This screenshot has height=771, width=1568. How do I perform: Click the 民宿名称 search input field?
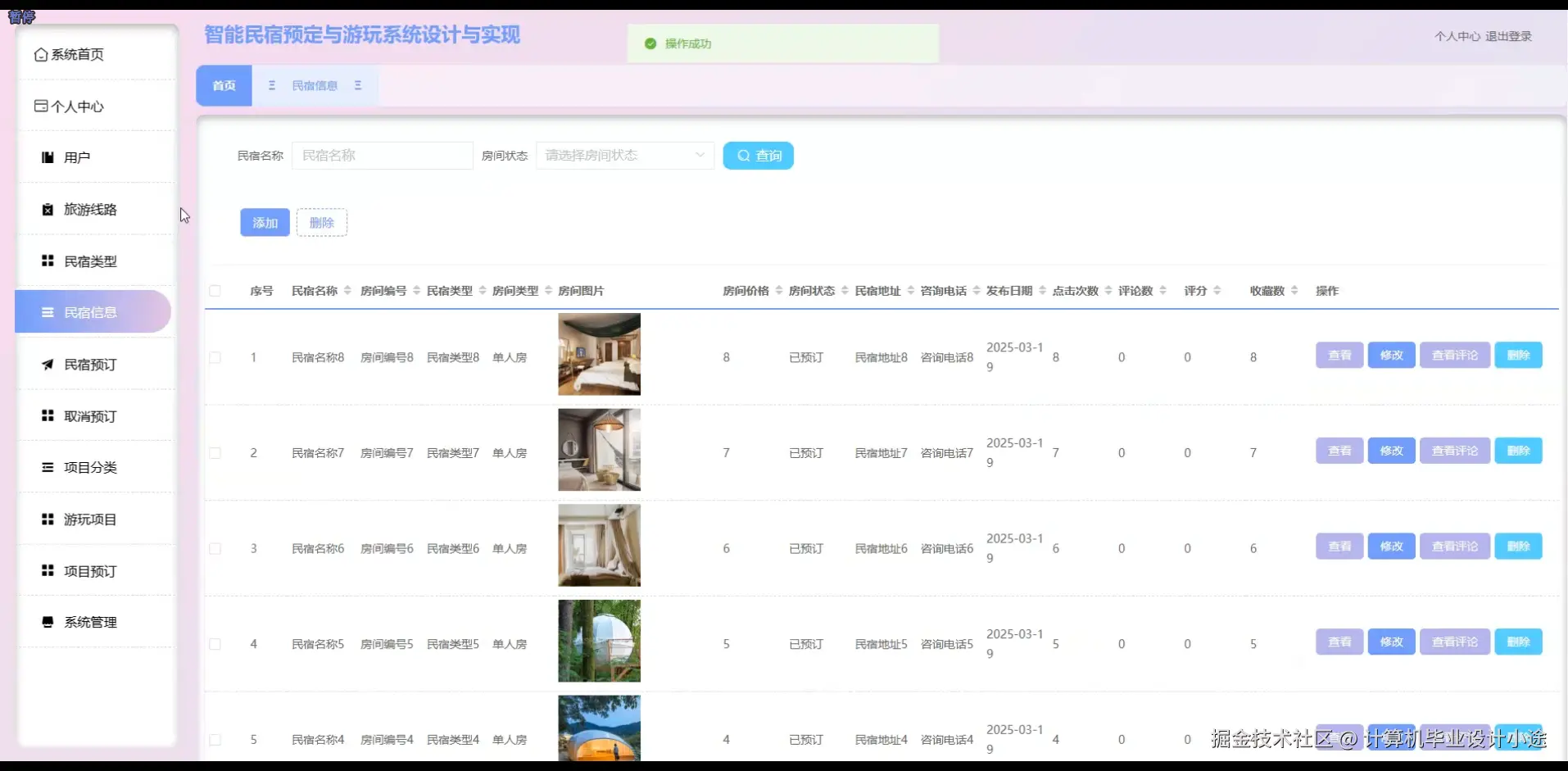pos(383,156)
